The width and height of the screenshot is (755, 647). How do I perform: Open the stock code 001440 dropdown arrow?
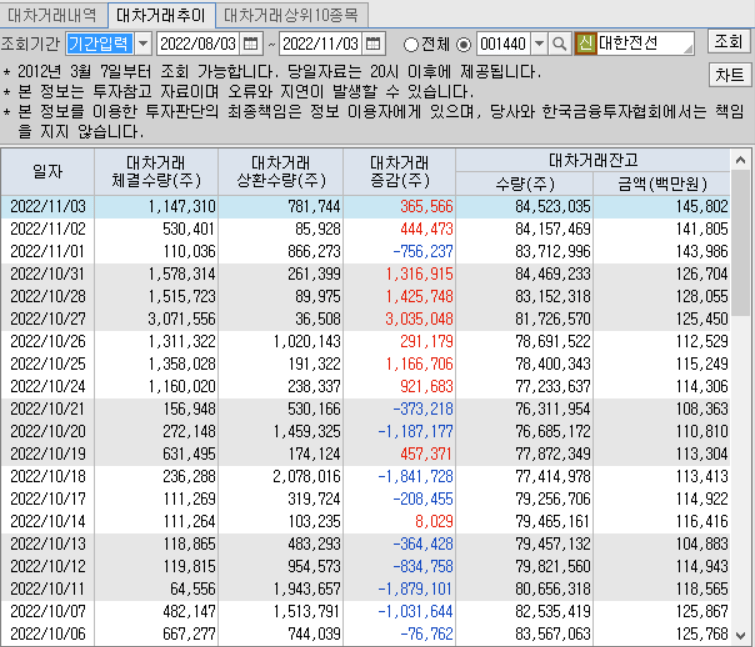[x=539, y=44]
